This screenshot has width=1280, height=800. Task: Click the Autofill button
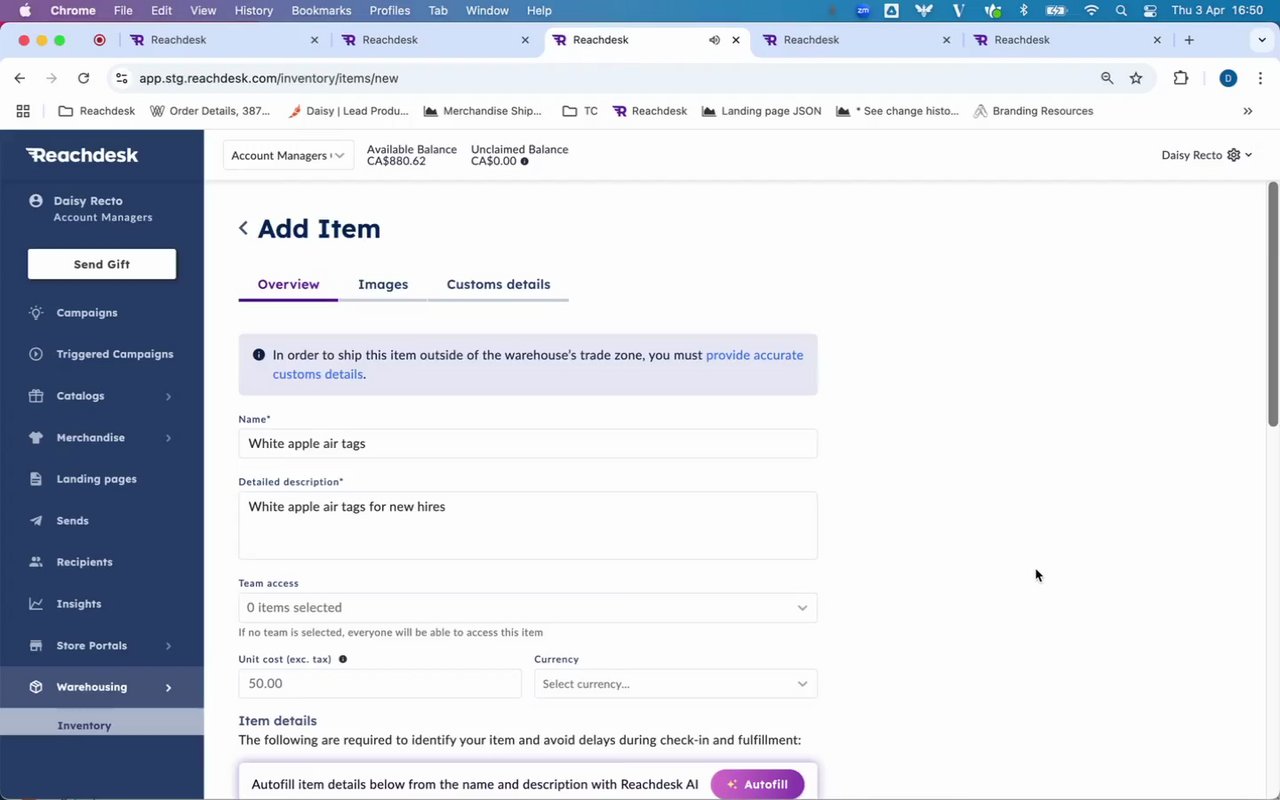pyautogui.click(x=757, y=784)
